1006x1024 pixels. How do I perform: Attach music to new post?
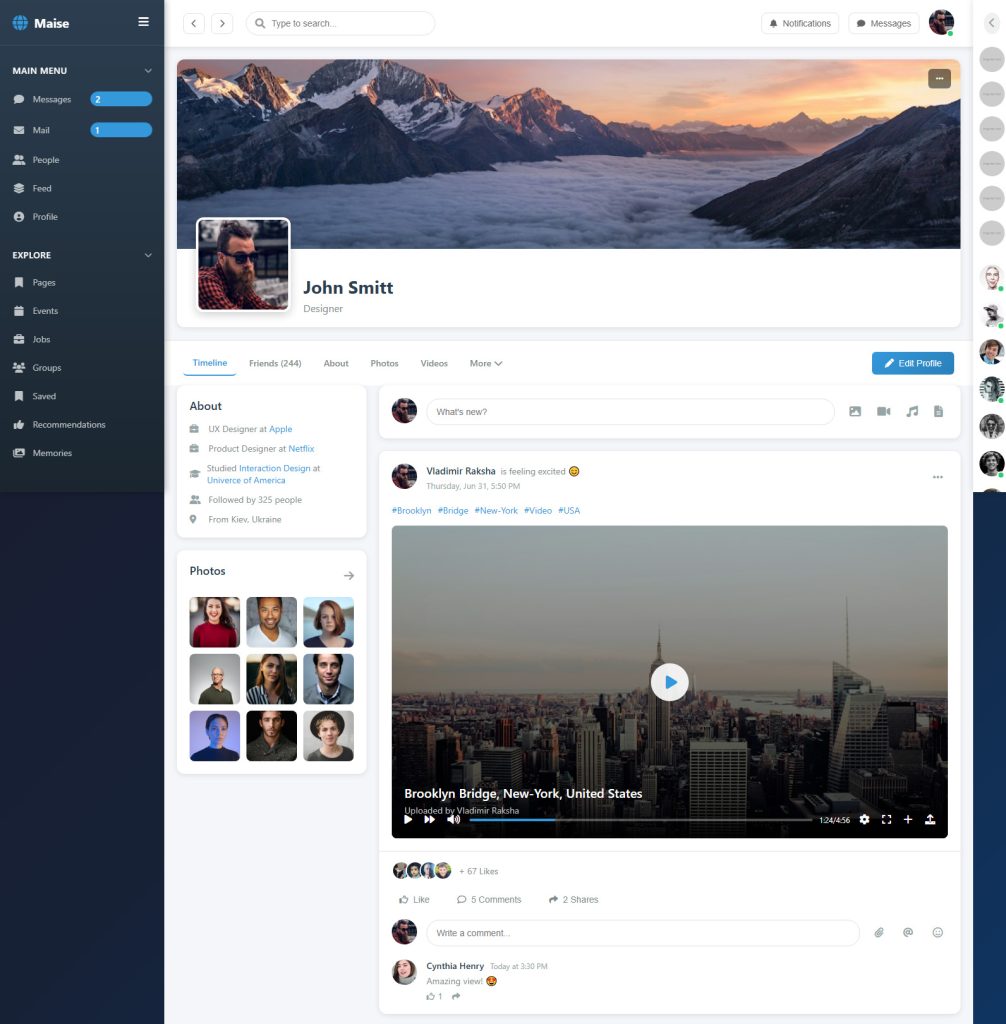click(912, 411)
